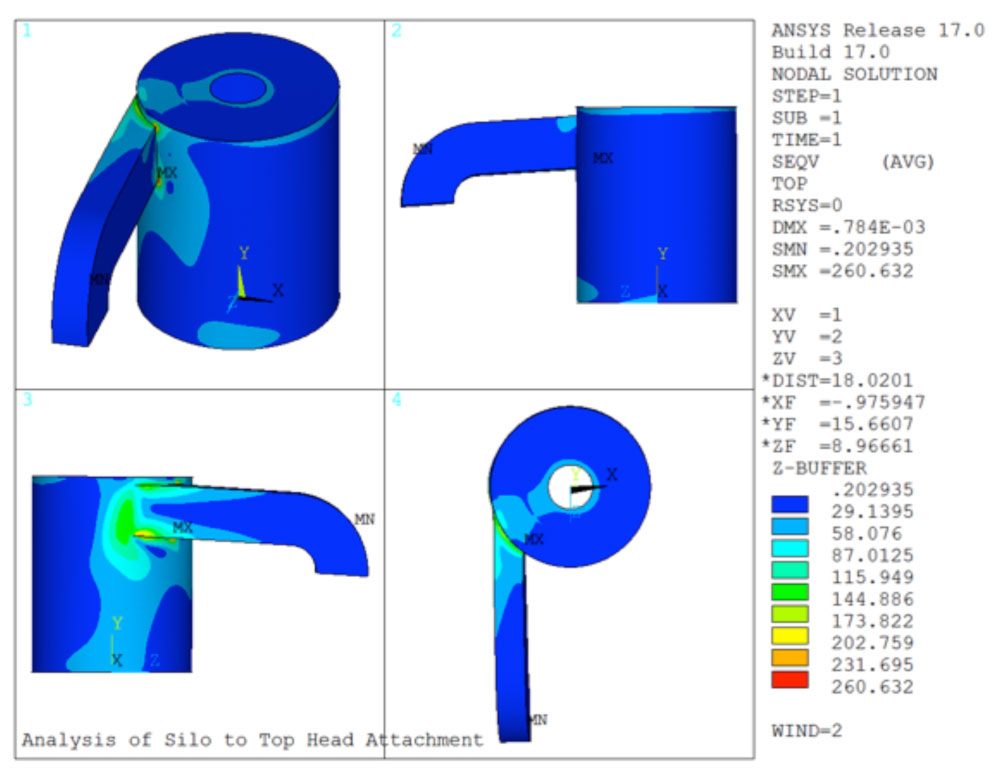Select the 'DMX =.784E-03' line
The height and width of the screenshot is (777, 1000).
coord(848,227)
